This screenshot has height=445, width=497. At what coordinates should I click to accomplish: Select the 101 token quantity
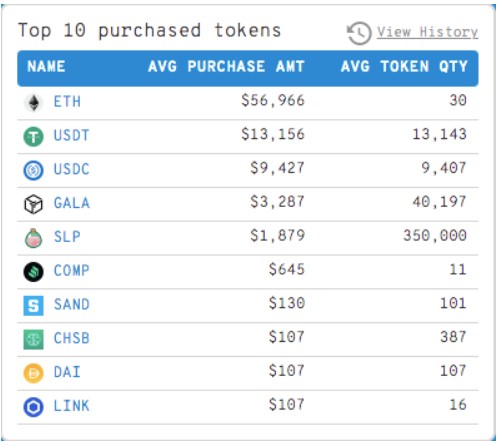[453, 303]
